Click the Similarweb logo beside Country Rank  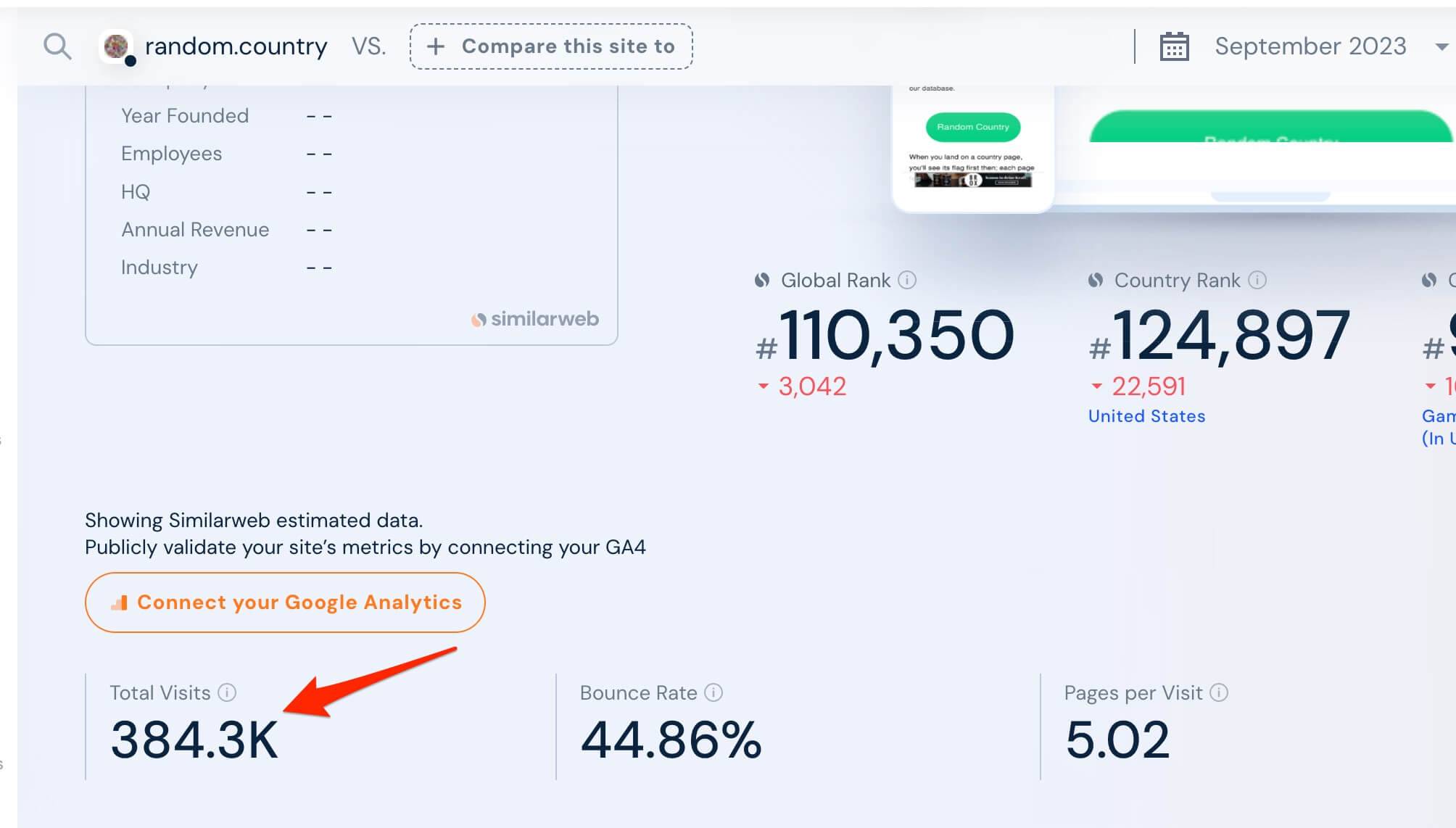pyautogui.click(x=1095, y=280)
